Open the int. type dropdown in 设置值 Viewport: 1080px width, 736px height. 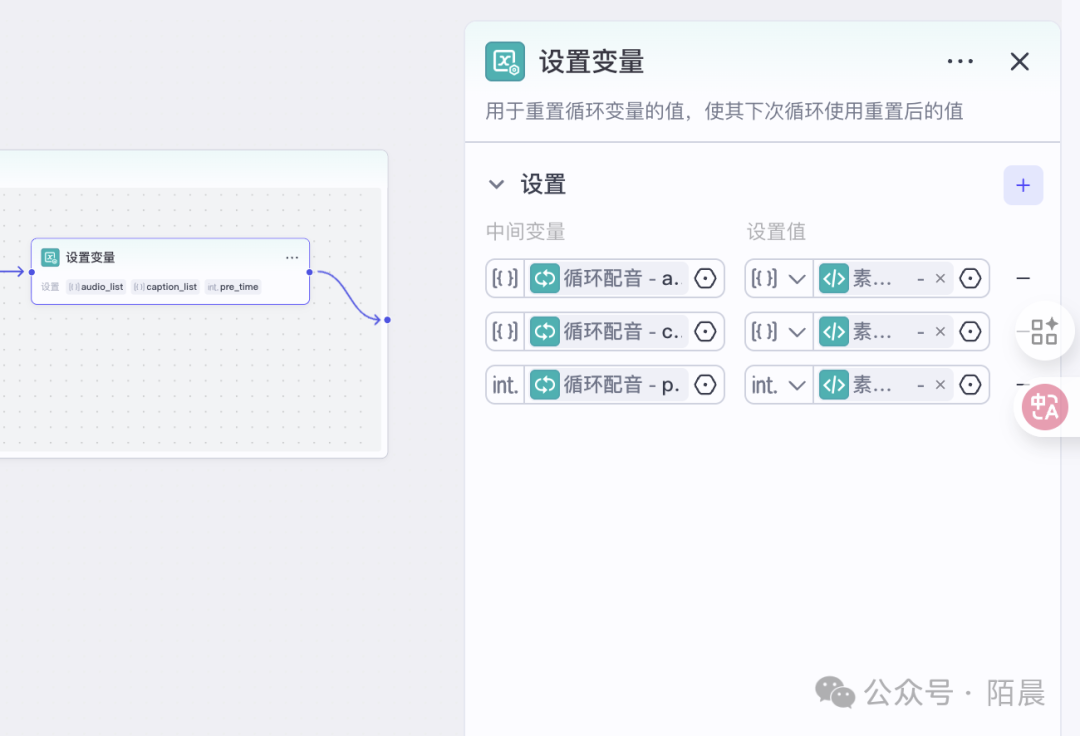point(779,385)
